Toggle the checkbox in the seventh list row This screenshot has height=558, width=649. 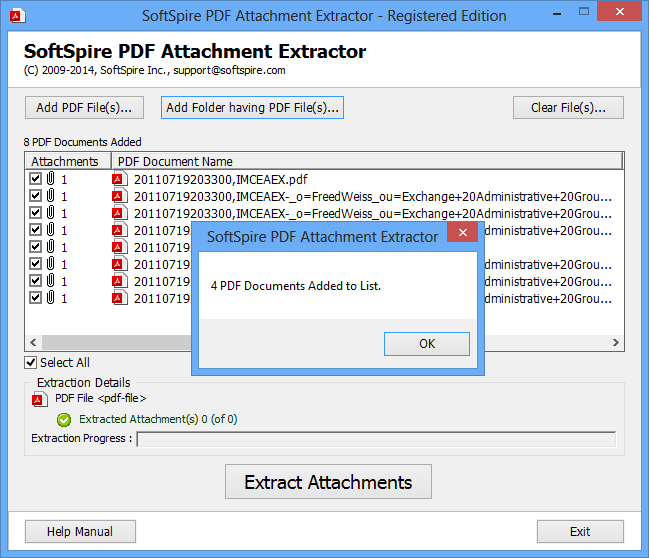(36, 281)
